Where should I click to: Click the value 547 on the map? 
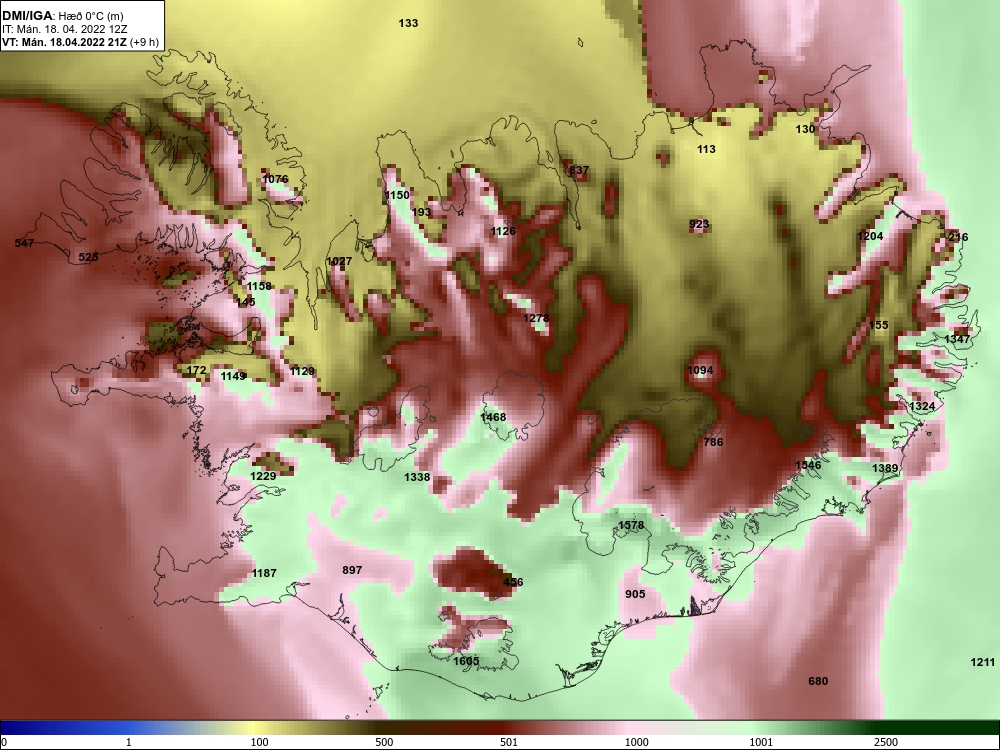click(x=24, y=243)
